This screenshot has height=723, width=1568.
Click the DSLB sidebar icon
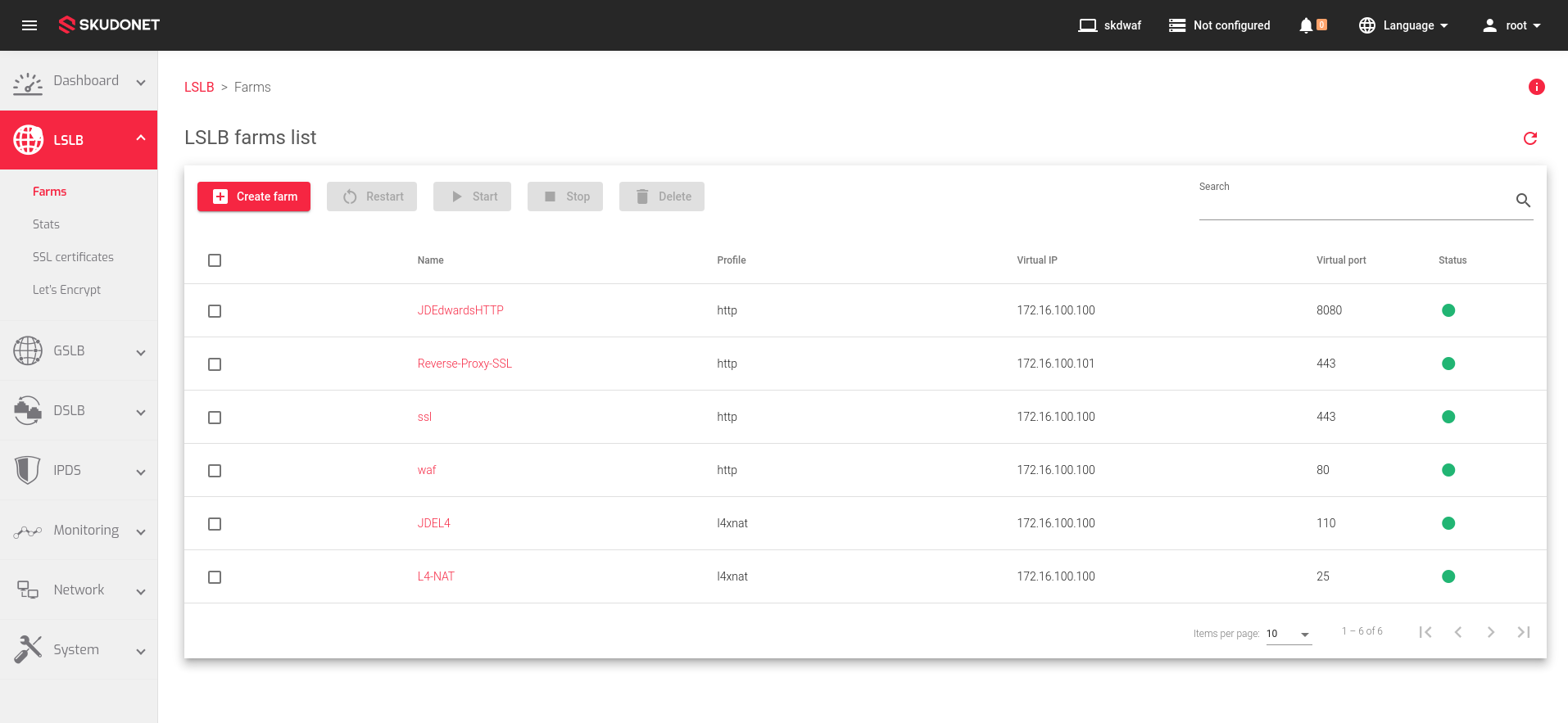coord(28,410)
